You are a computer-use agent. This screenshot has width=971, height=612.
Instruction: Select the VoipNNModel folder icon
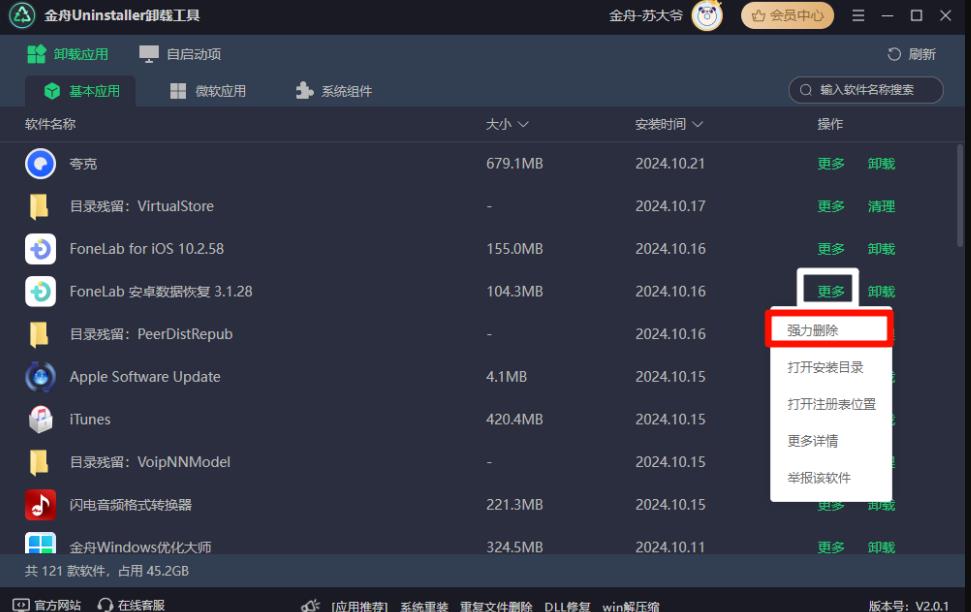click(x=39, y=462)
